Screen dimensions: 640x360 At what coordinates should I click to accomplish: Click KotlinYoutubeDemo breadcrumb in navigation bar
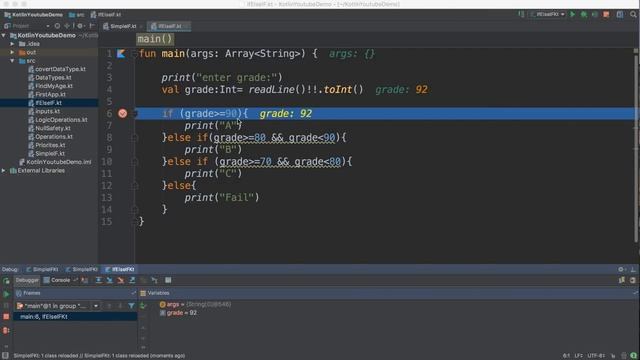33,15
